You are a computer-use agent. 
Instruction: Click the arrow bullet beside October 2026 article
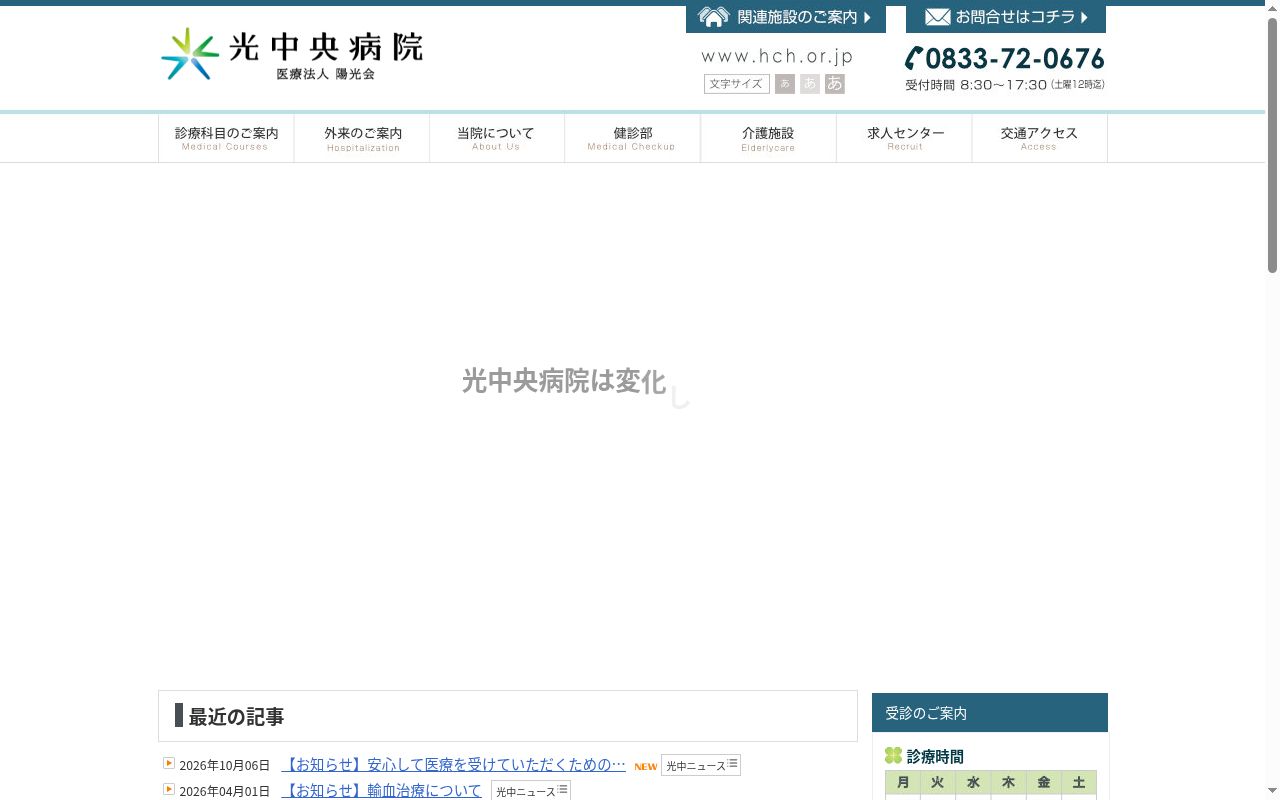click(169, 763)
